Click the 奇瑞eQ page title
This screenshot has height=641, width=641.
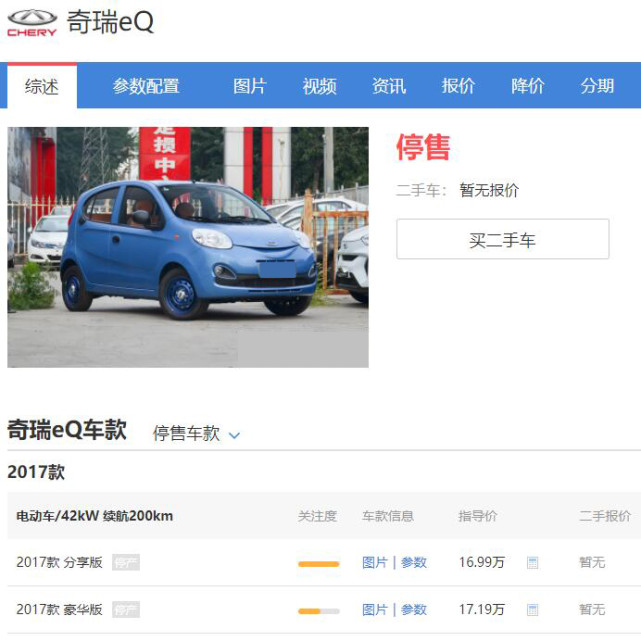point(110,22)
